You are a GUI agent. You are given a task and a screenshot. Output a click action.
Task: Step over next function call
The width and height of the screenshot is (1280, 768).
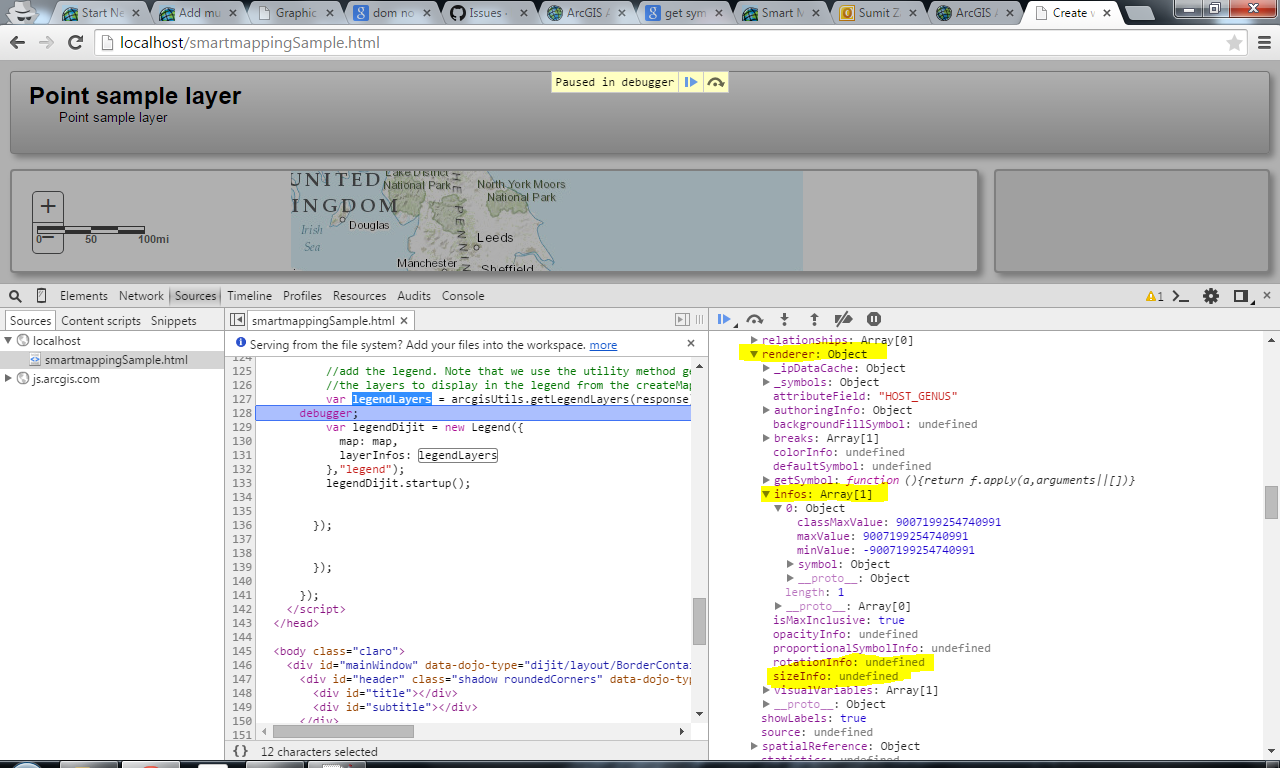(755, 319)
